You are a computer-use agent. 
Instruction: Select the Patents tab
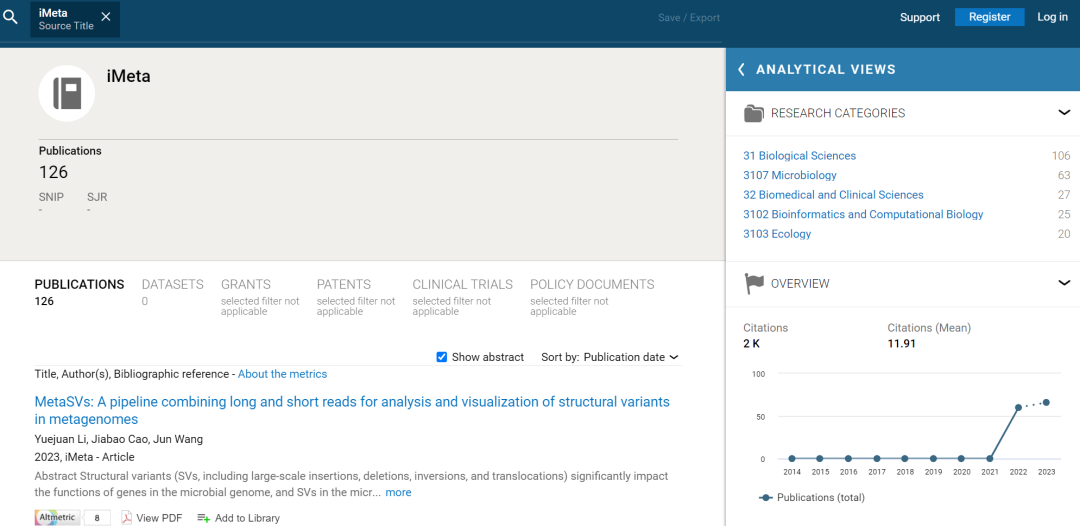(356, 297)
